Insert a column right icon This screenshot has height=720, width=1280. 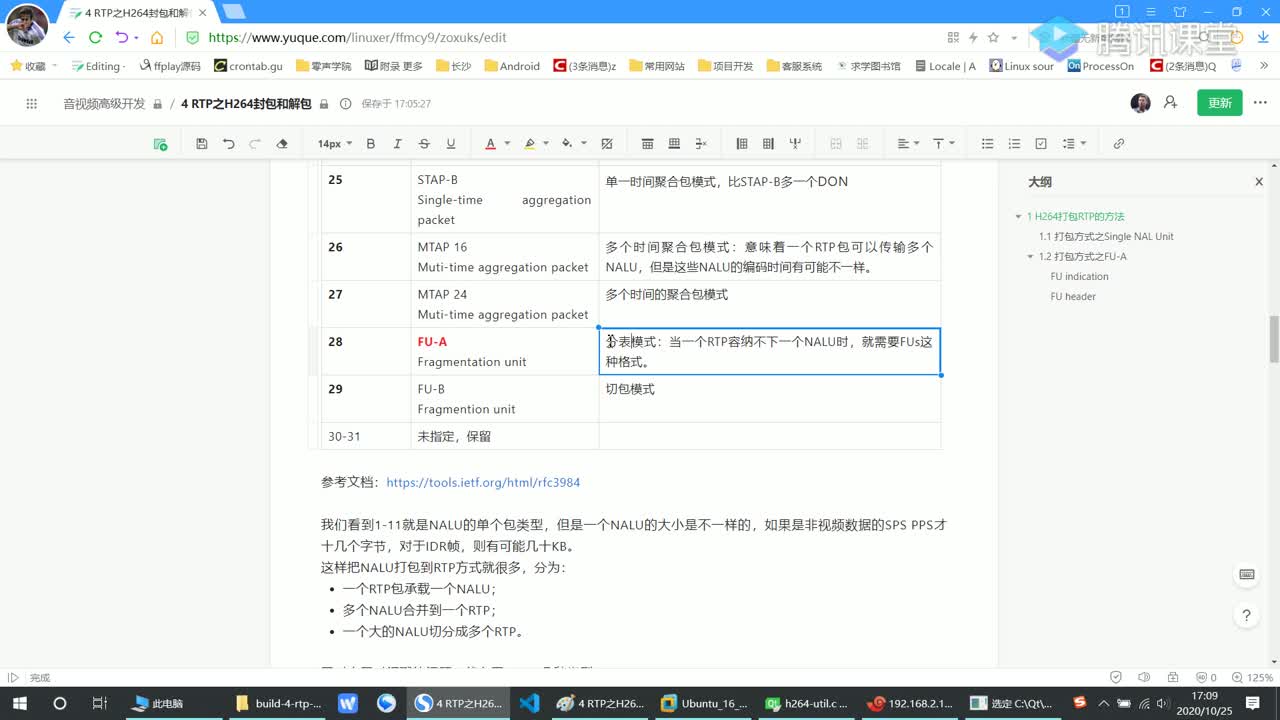[x=768, y=144]
